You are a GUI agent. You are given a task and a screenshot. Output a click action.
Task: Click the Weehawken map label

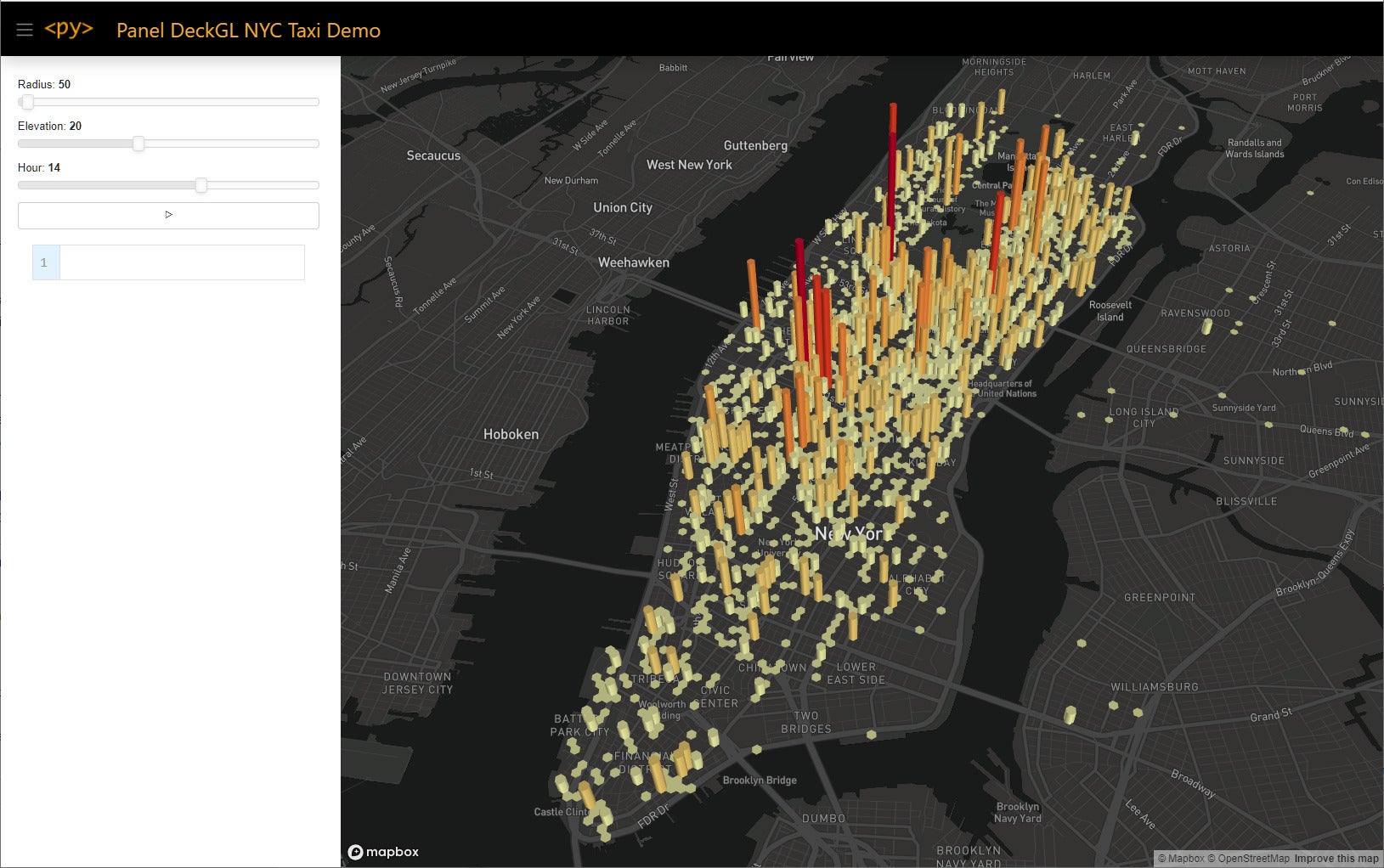click(634, 262)
